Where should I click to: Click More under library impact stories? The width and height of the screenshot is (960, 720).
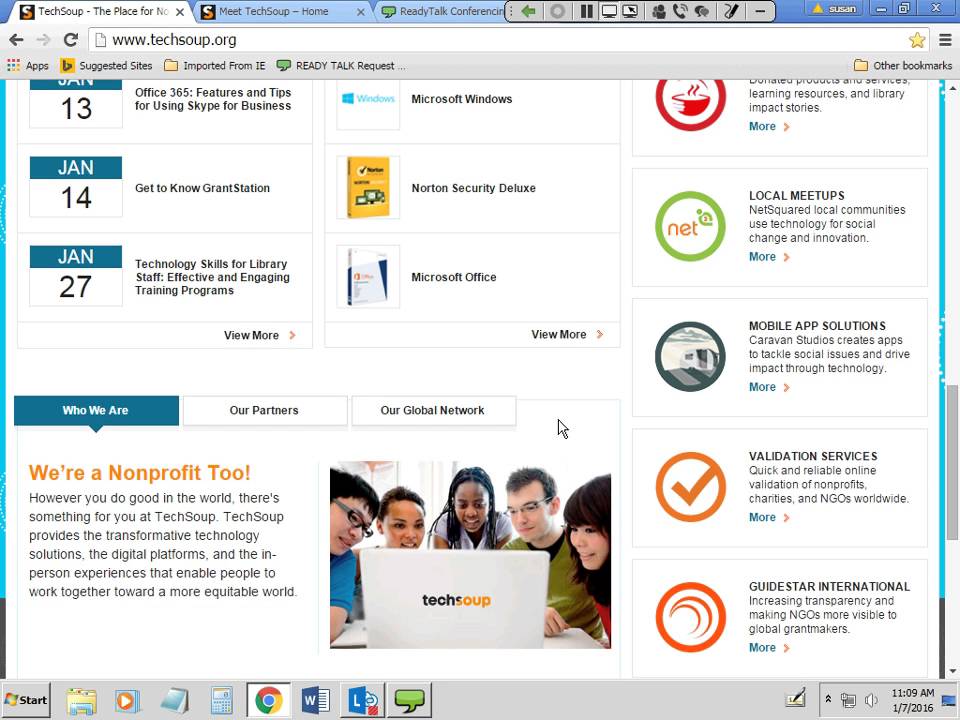coord(770,126)
